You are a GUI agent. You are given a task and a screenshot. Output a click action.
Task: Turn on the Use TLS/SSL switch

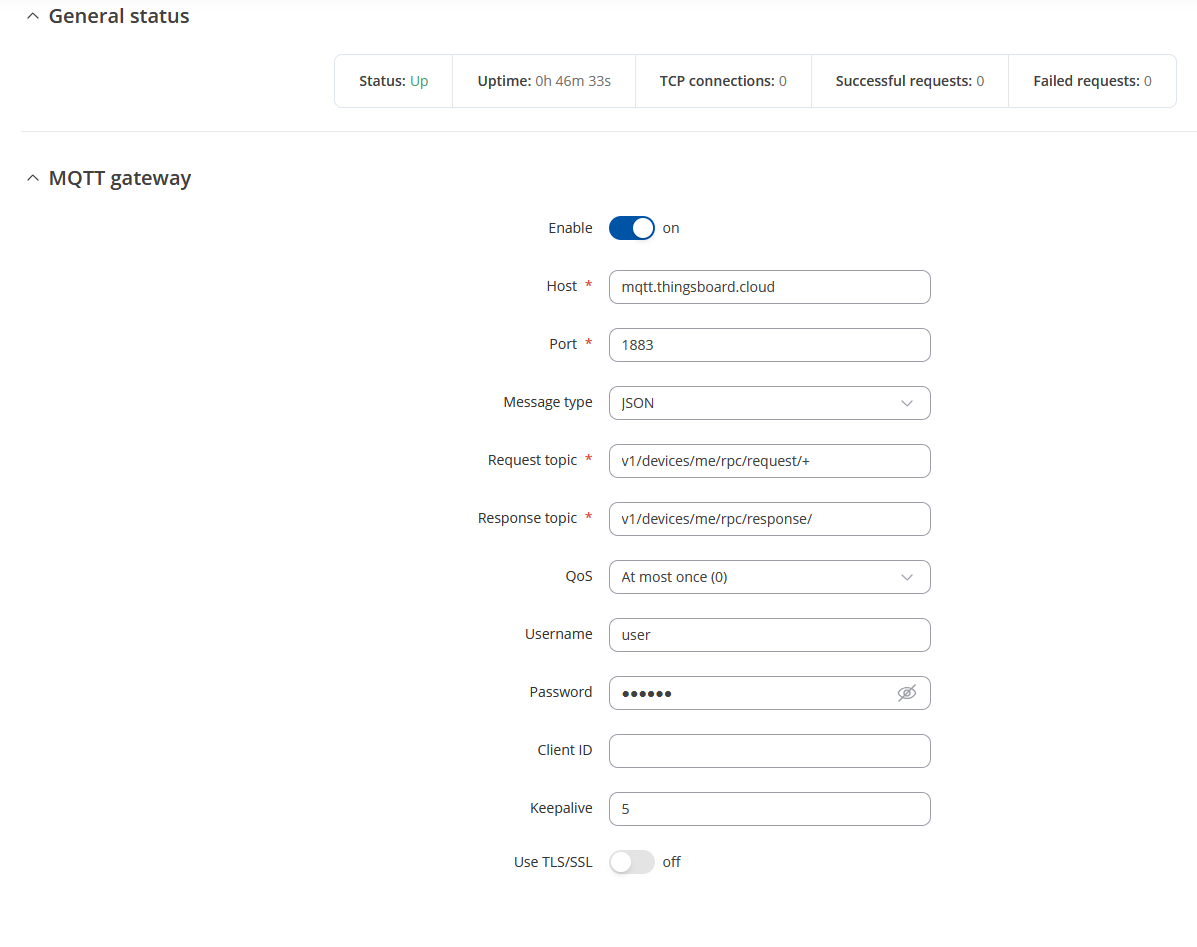[631, 862]
